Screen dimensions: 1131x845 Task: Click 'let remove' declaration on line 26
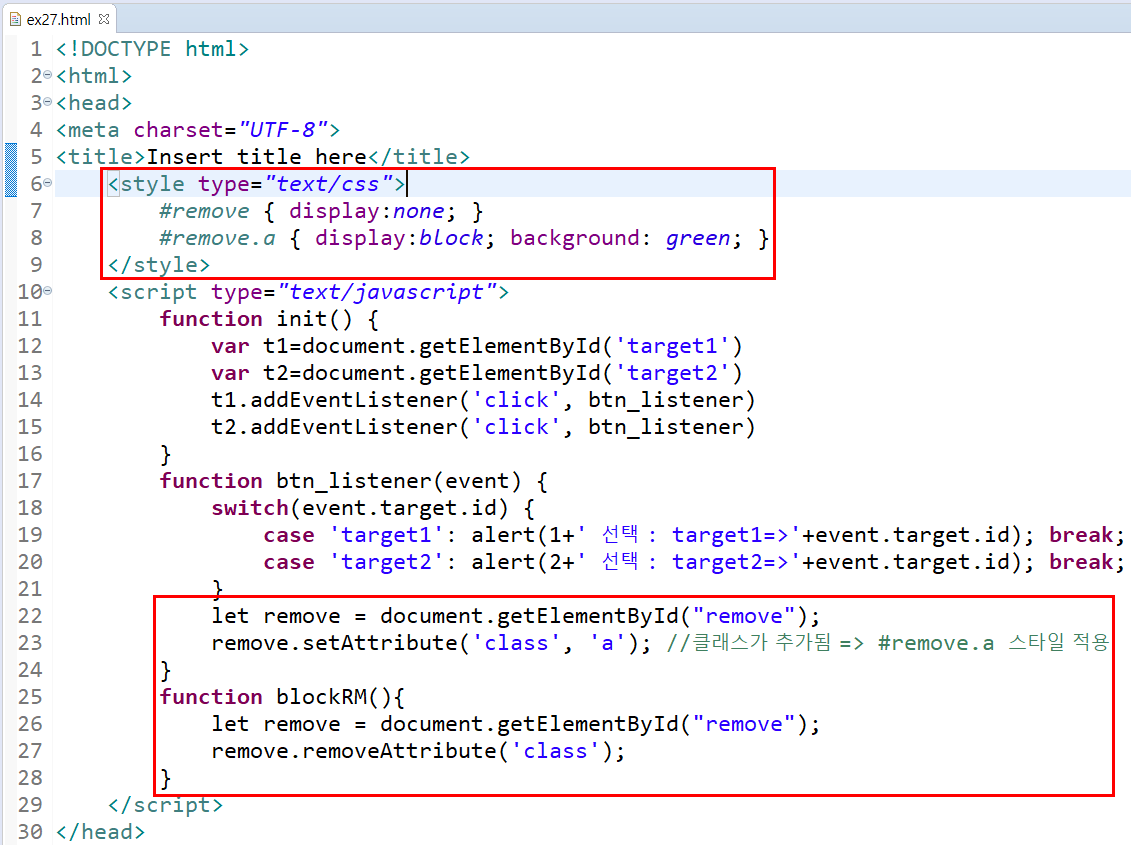(x=516, y=724)
